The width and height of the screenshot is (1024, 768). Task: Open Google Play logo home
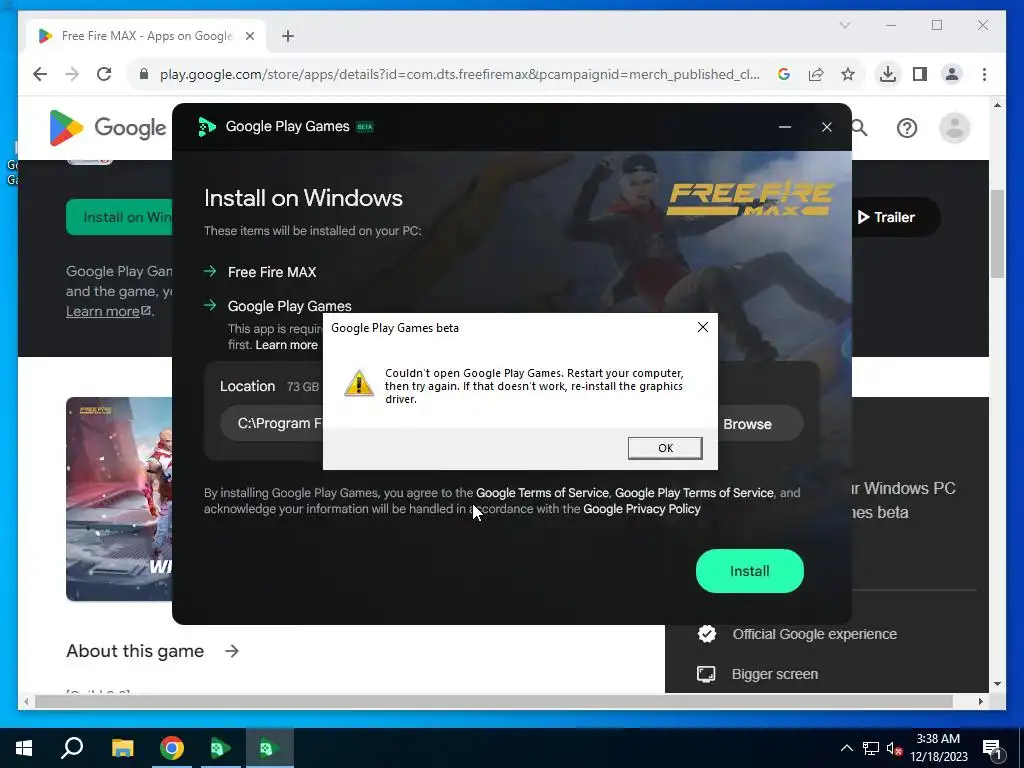pyautogui.click(x=108, y=128)
